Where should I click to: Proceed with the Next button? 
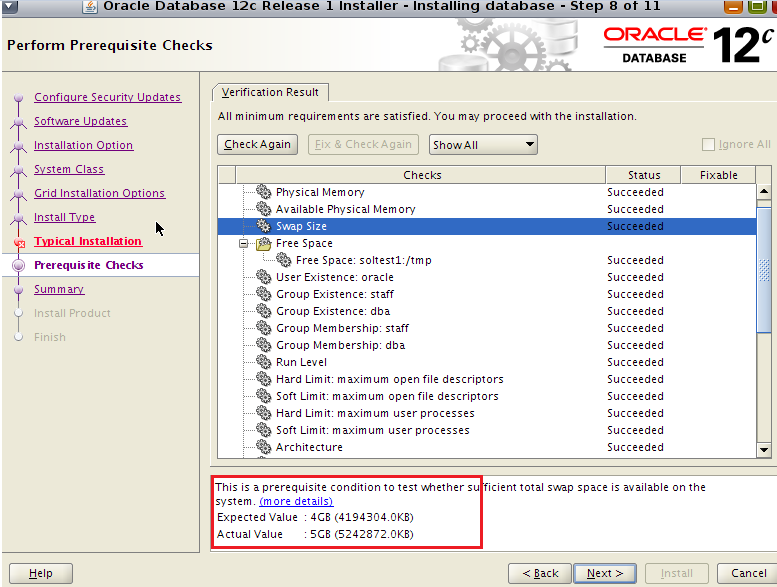point(605,573)
